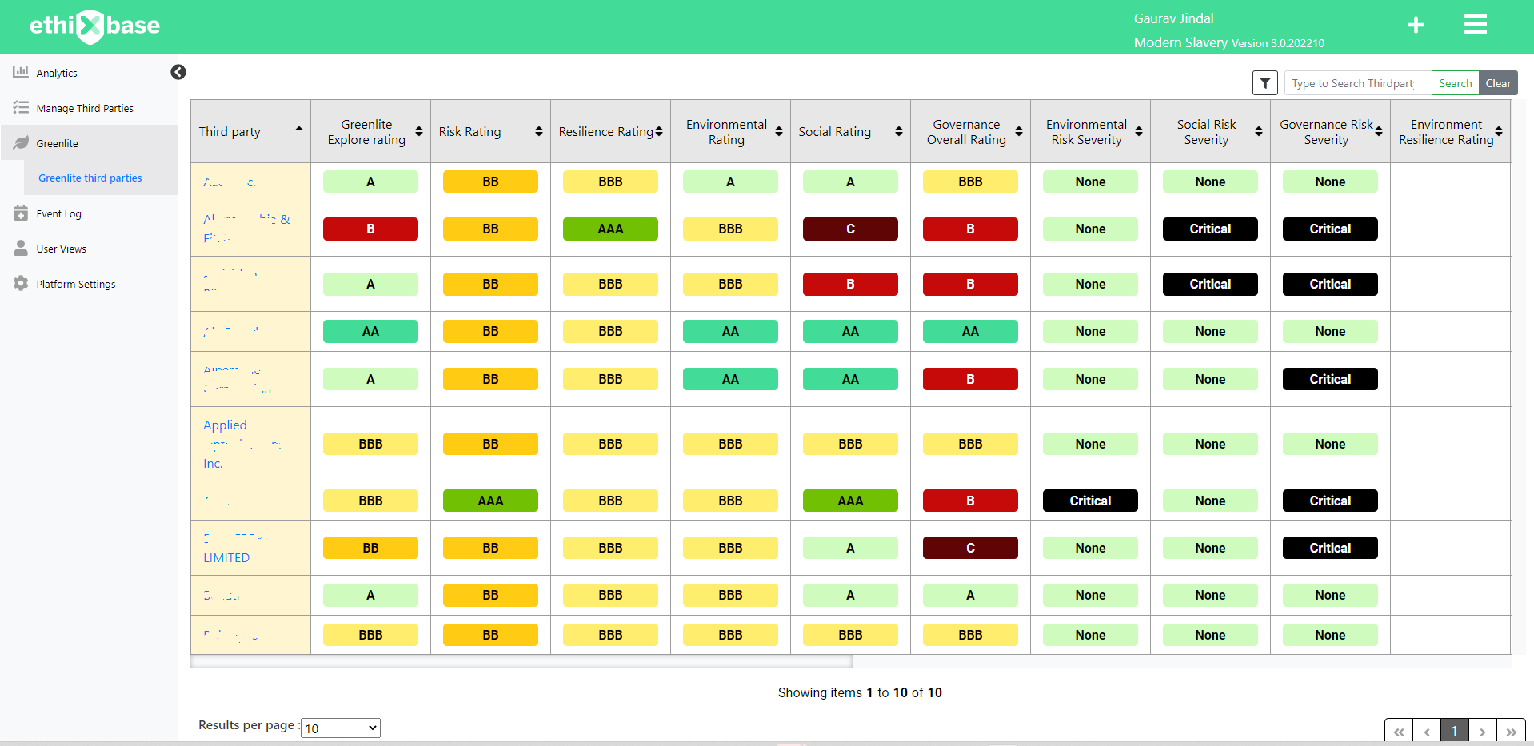
Task: Open Greenlite from the sidebar
Action: point(56,143)
